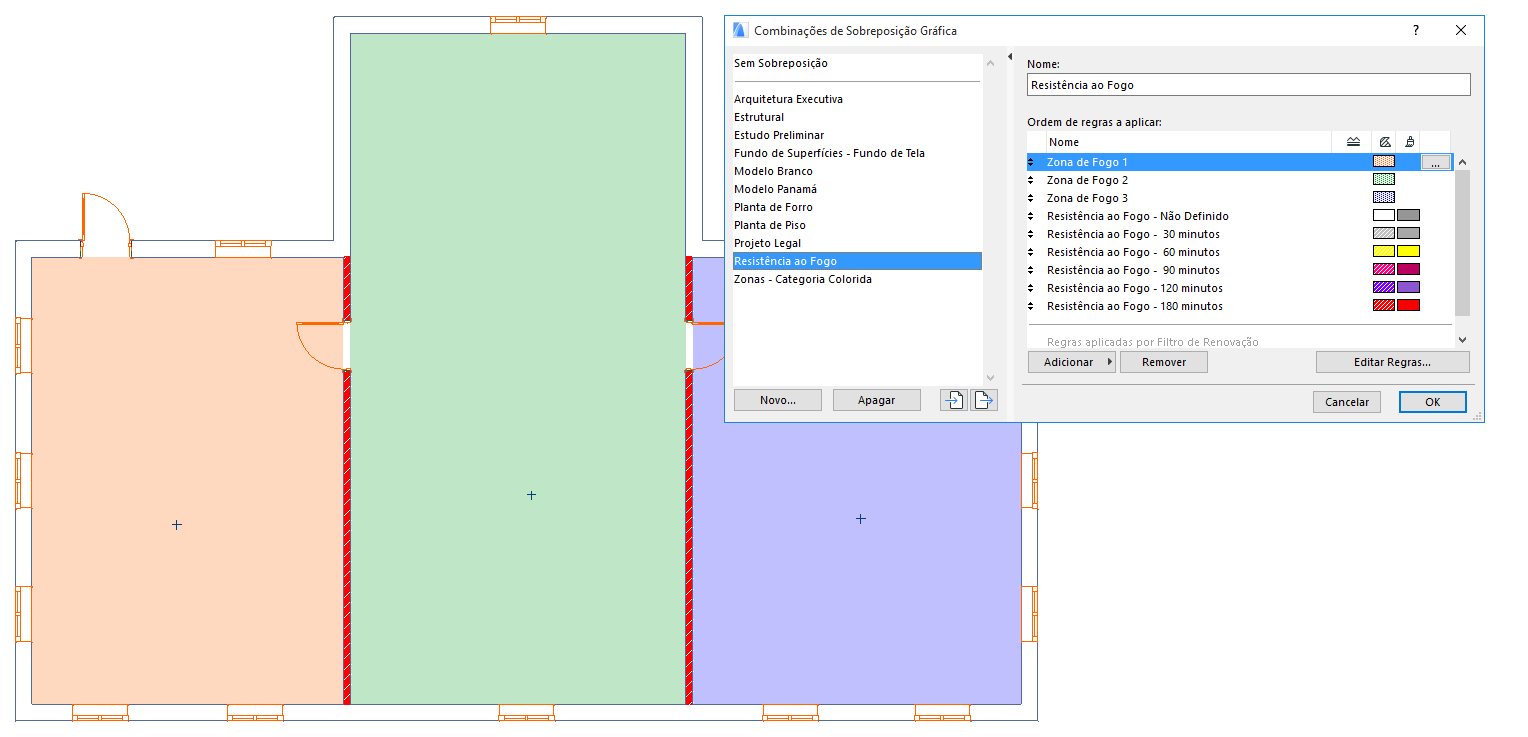
Task: Click the Apagar button
Action: 877,400
